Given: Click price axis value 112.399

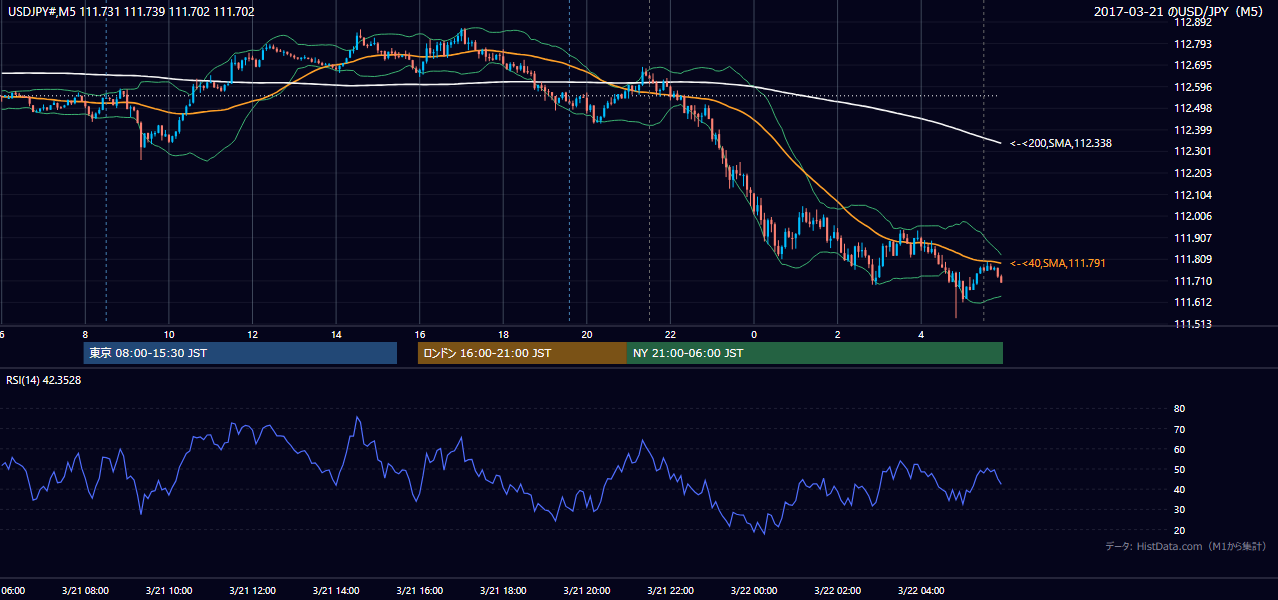Looking at the screenshot, I should [1192, 130].
